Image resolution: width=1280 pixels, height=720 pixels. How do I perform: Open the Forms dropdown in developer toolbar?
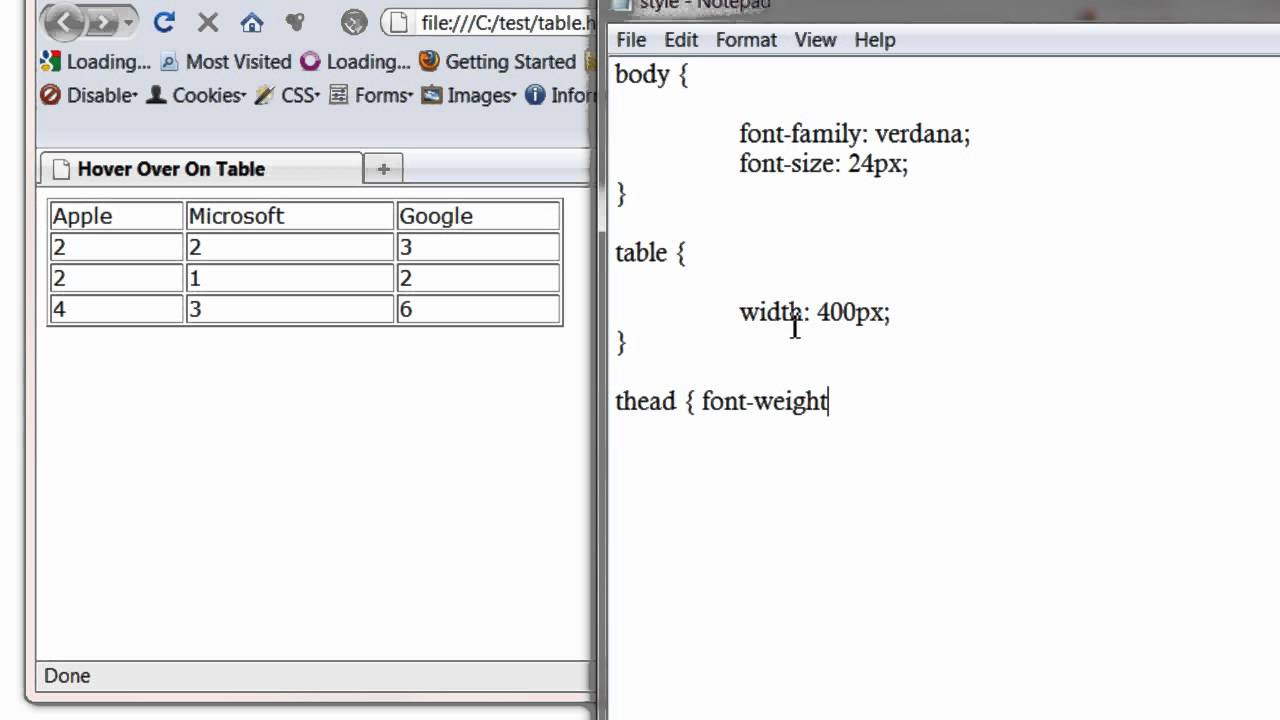(371, 95)
